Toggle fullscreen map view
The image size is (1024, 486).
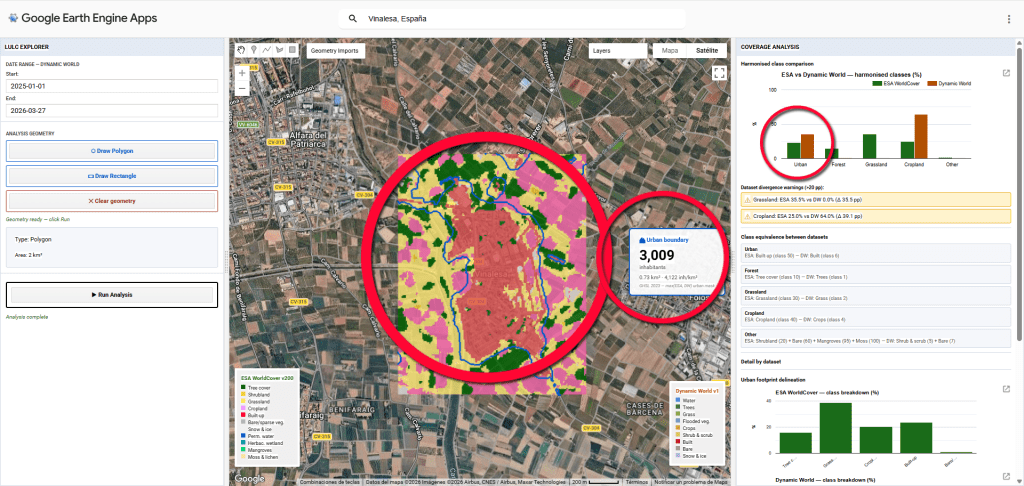[x=718, y=72]
